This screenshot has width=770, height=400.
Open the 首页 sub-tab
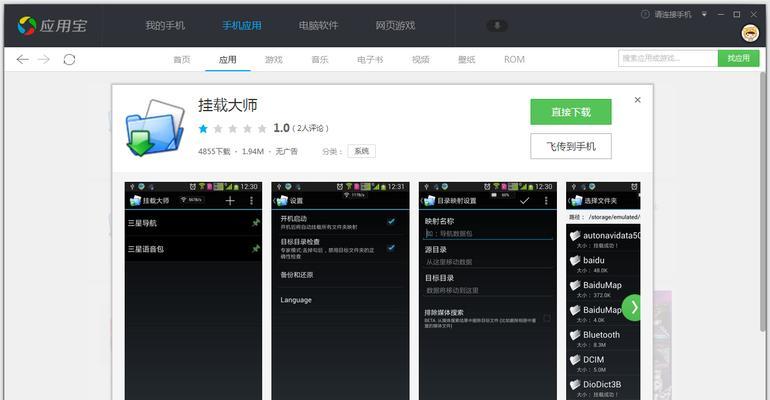(x=182, y=59)
